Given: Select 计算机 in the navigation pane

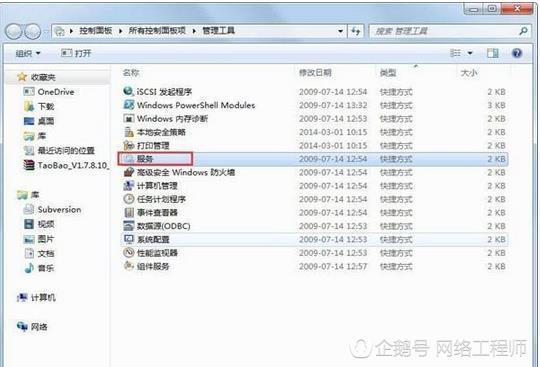Looking at the screenshot, I should 43,297.
